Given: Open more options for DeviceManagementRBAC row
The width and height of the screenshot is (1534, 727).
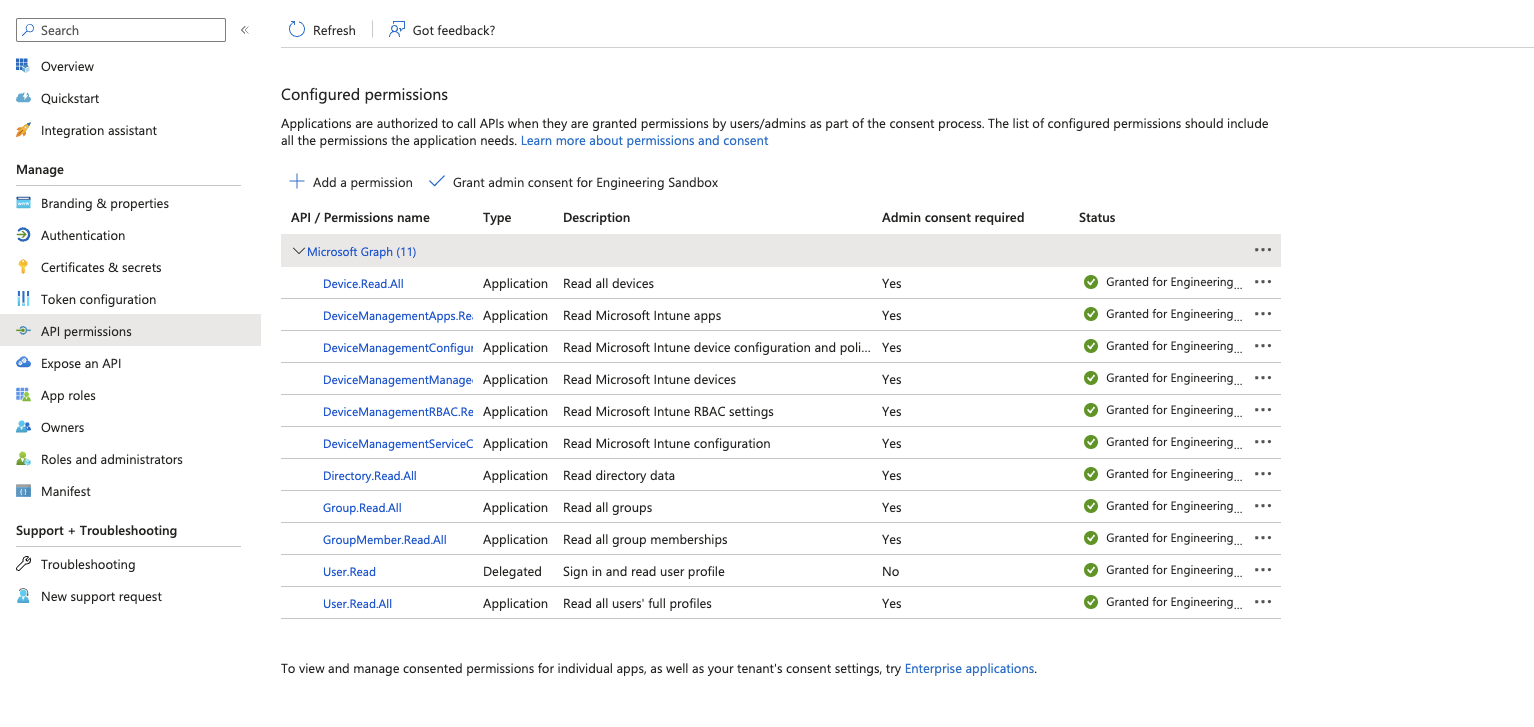Looking at the screenshot, I should [x=1263, y=410].
